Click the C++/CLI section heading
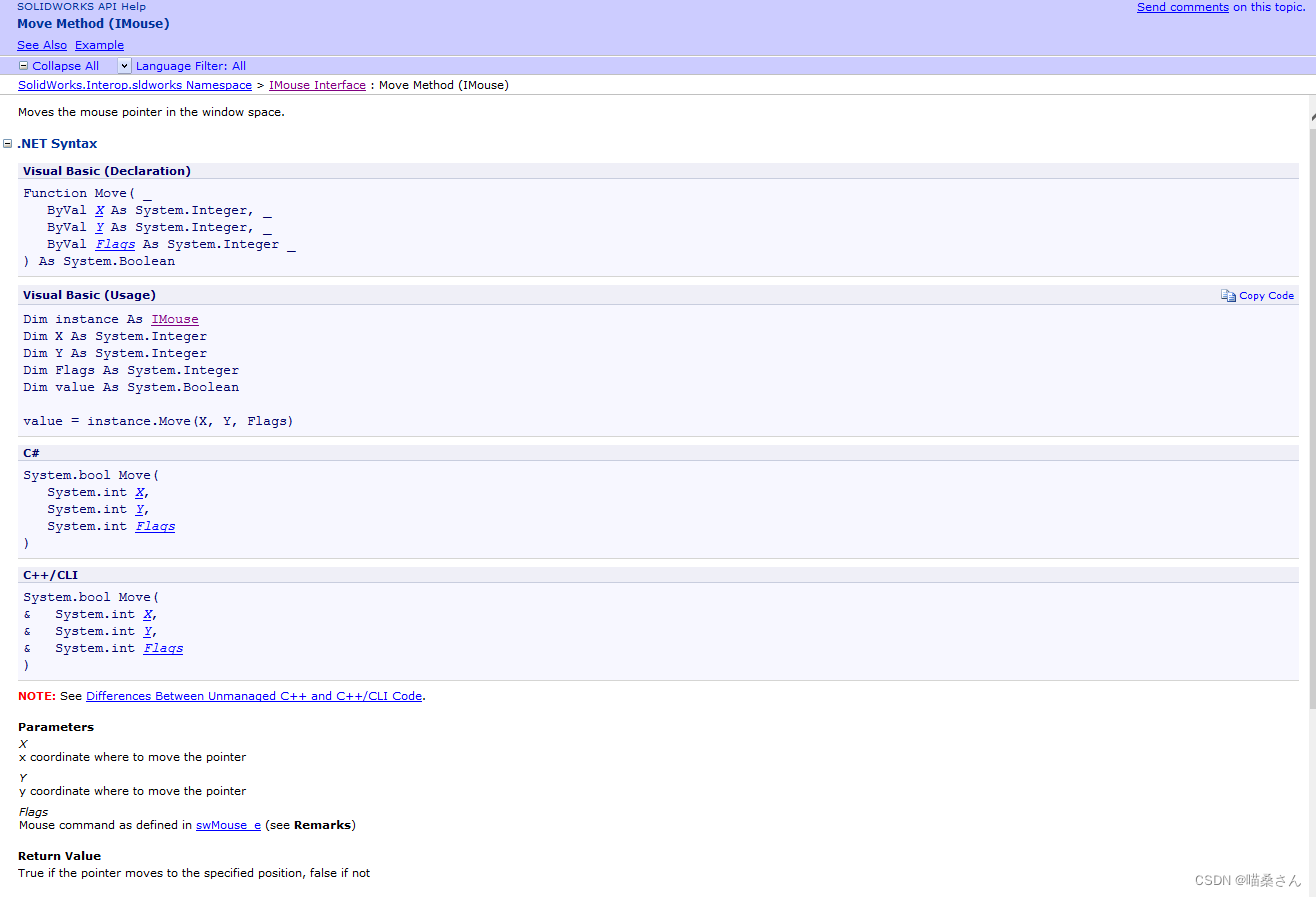This screenshot has height=897, width=1316. [50, 575]
